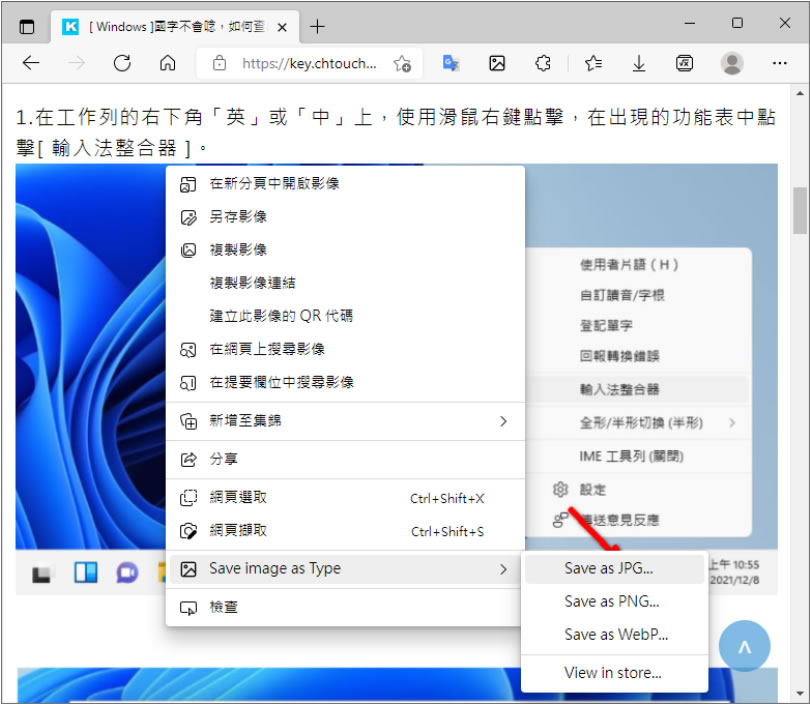Open a new tab with plus button

click(x=318, y=26)
